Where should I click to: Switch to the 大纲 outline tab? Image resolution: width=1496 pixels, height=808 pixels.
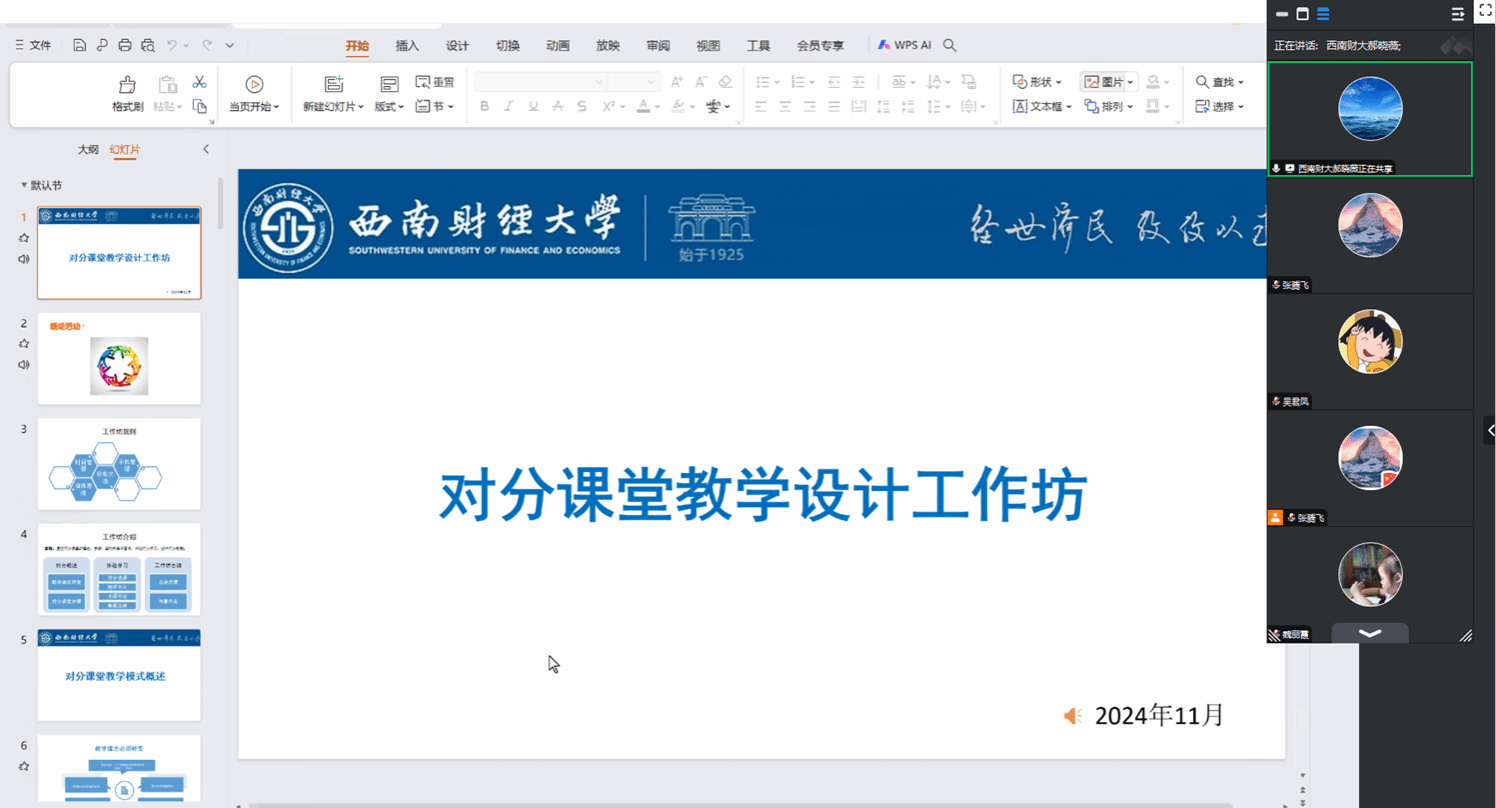point(88,150)
